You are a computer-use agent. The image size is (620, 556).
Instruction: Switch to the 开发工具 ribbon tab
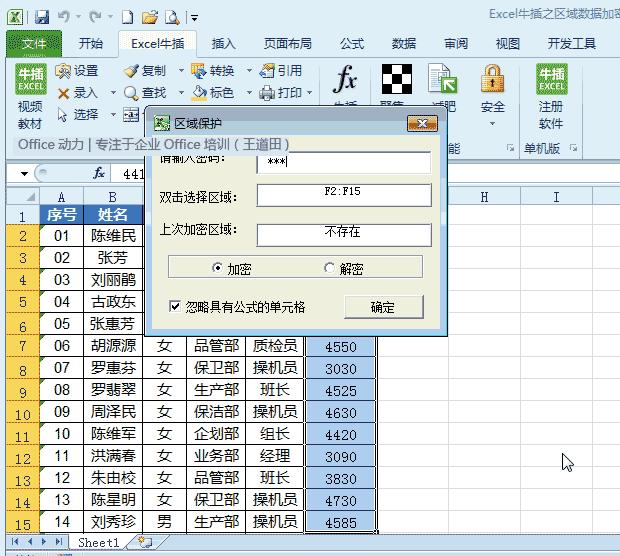(572, 43)
